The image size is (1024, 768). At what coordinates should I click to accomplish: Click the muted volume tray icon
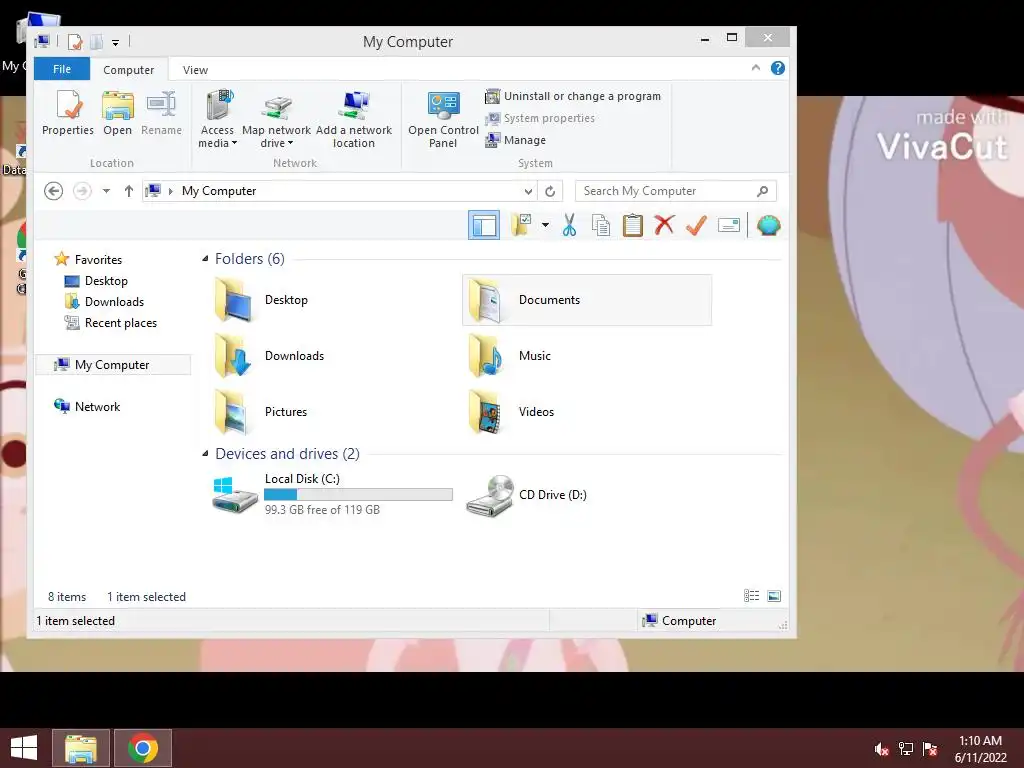[x=882, y=749]
